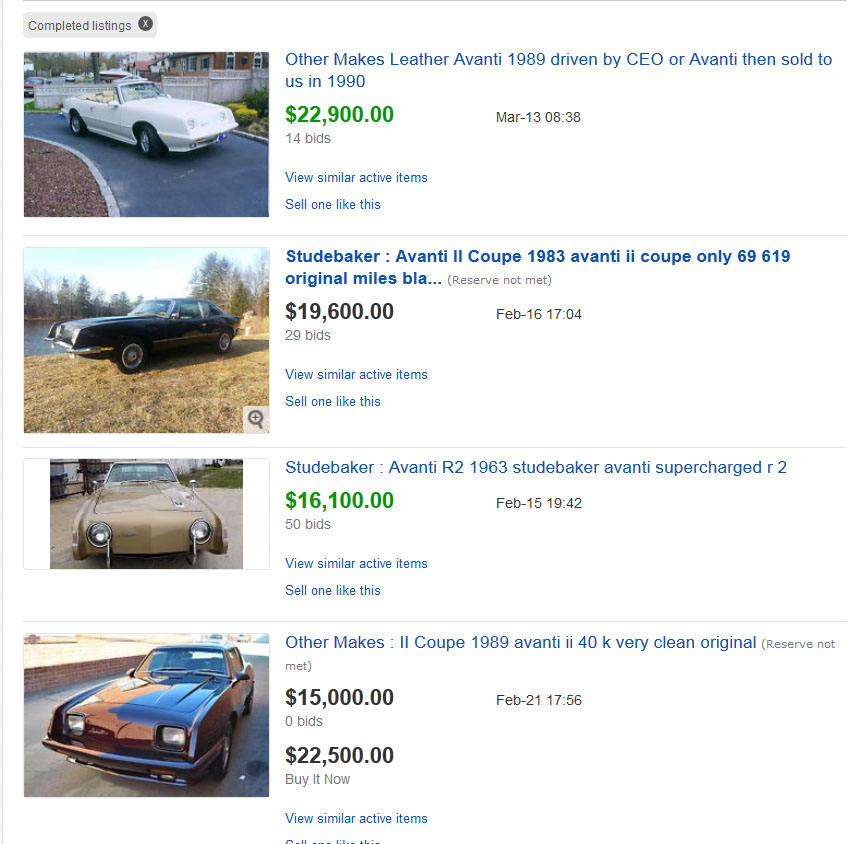Viewport: 864px width, 844px height.
Task: Open the Leather Avanti 1989 CEO listing title
Action: coord(558,70)
